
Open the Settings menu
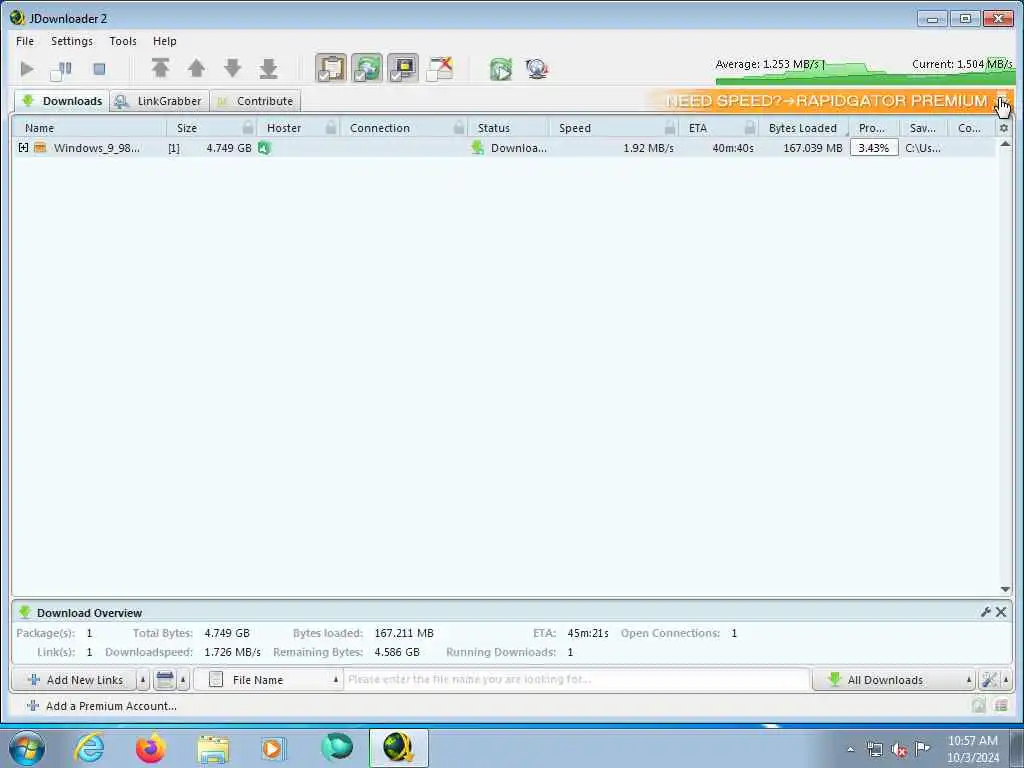72,40
